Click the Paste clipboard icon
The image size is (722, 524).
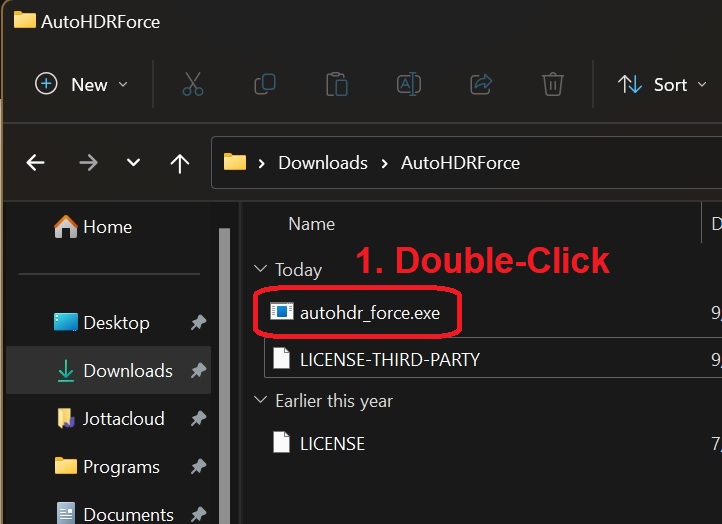click(x=337, y=85)
